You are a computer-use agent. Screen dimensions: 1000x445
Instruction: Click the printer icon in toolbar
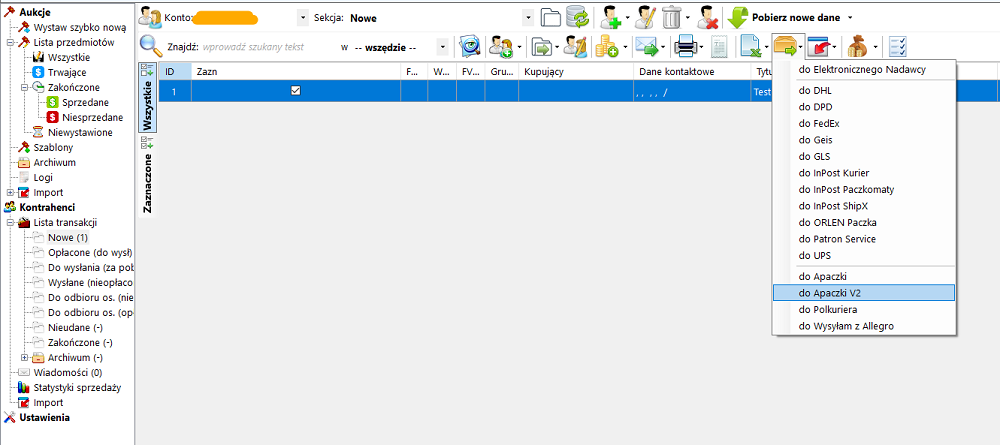(686, 46)
